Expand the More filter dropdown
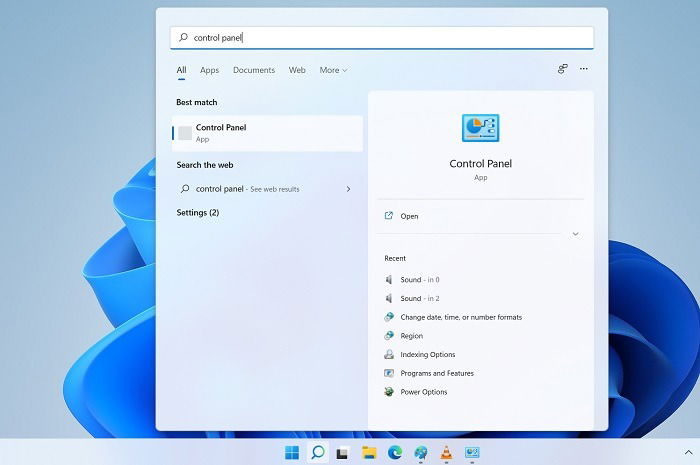This screenshot has width=700, height=465. pyautogui.click(x=333, y=70)
